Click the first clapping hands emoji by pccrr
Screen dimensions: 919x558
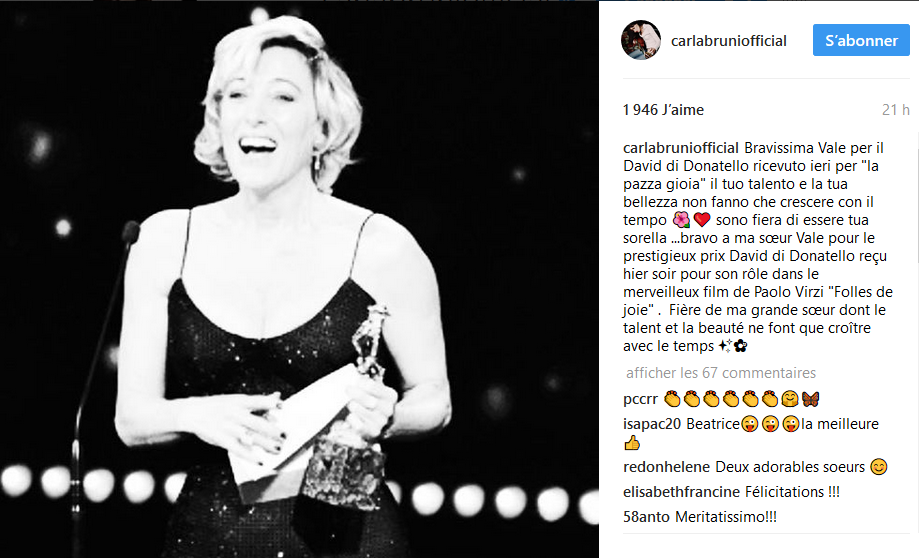click(672, 399)
